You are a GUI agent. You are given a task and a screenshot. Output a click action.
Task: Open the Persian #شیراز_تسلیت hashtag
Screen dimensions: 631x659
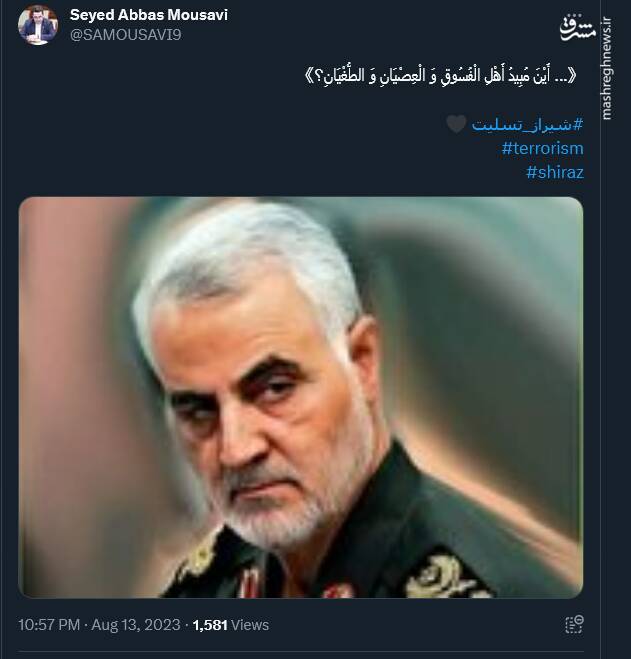pyautogui.click(x=527, y=124)
